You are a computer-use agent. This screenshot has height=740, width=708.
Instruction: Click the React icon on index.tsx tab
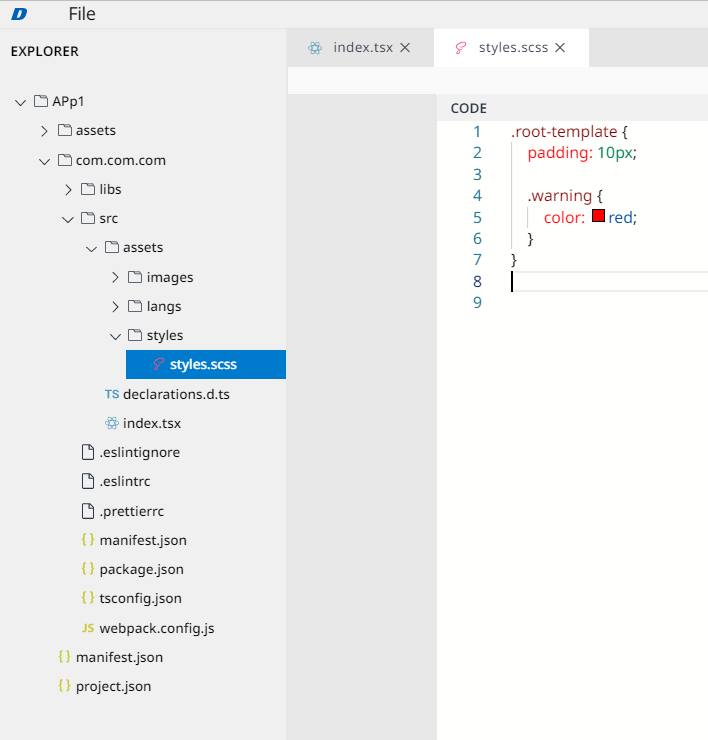click(315, 48)
